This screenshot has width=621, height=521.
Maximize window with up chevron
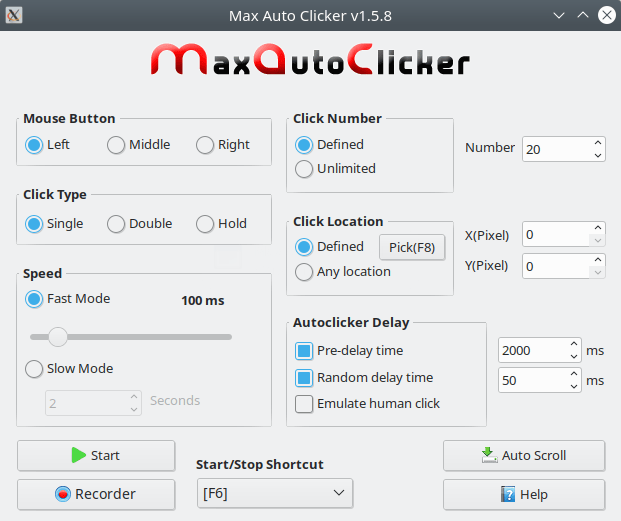coord(583,15)
